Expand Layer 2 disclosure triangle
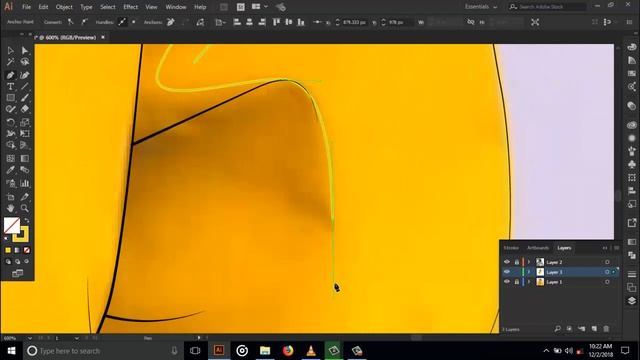This screenshot has height=360, width=640. coord(529,262)
